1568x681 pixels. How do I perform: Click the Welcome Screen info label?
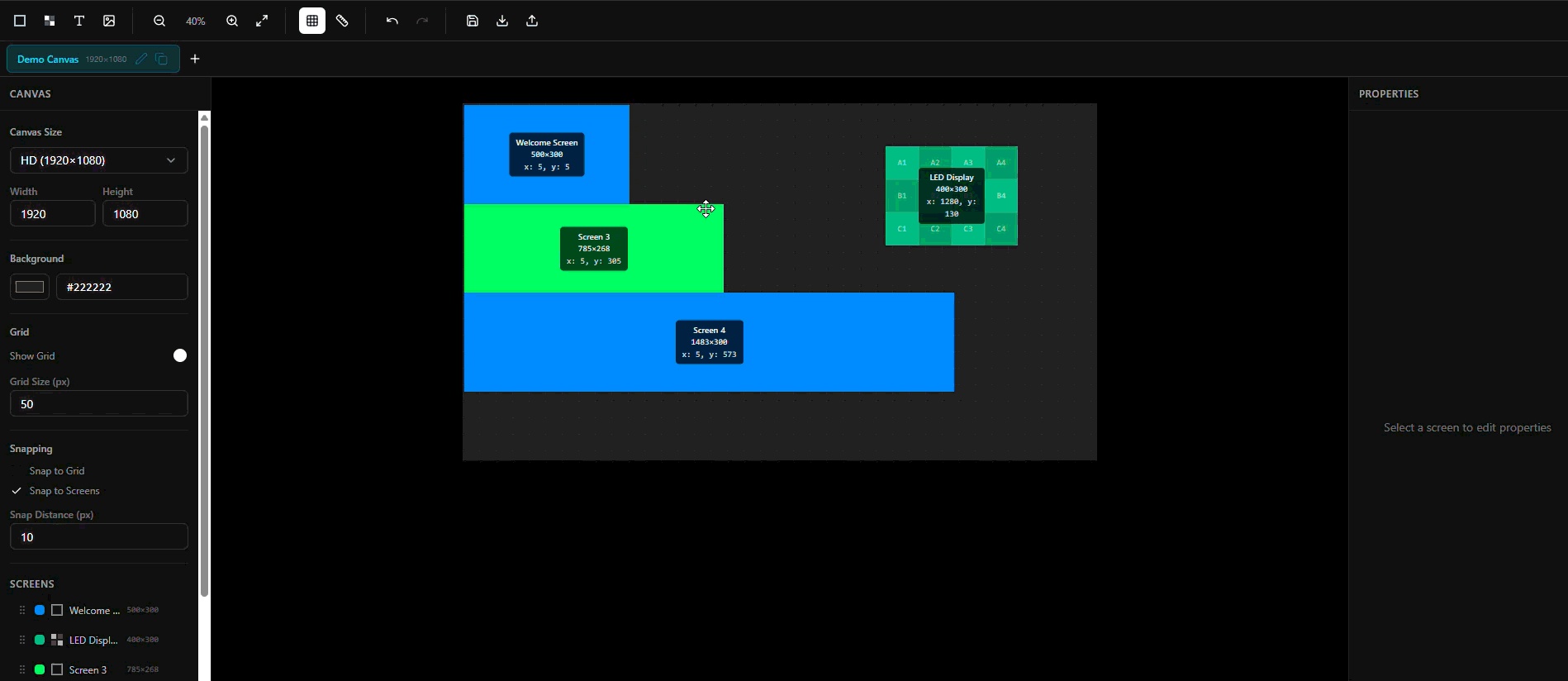point(547,155)
